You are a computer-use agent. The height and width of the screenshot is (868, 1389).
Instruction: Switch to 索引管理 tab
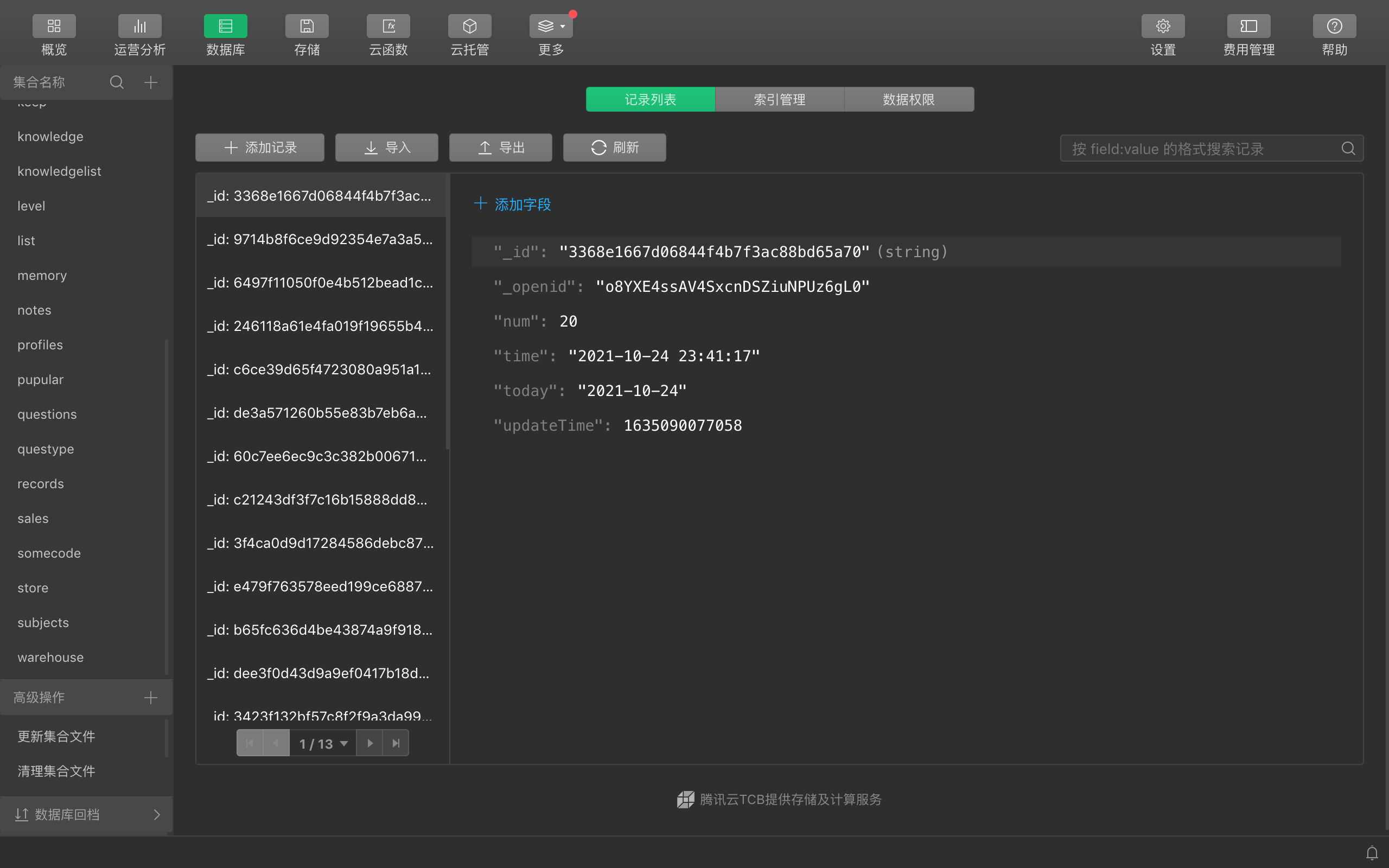780,99
